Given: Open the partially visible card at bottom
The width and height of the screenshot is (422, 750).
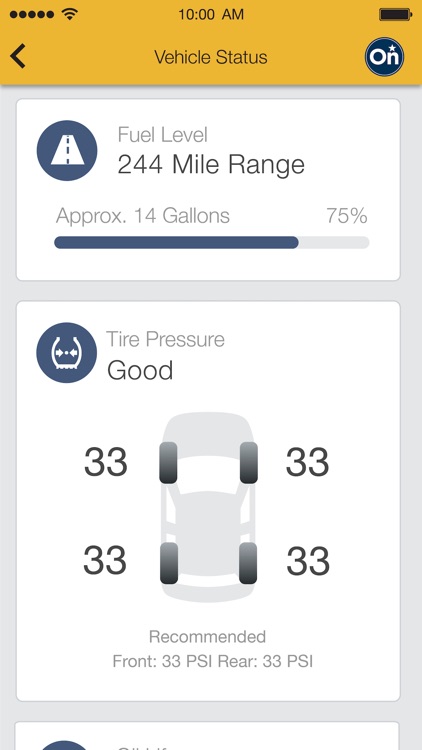Looking at the screenshot, I should pyautogui.click(x=207, y=736).
